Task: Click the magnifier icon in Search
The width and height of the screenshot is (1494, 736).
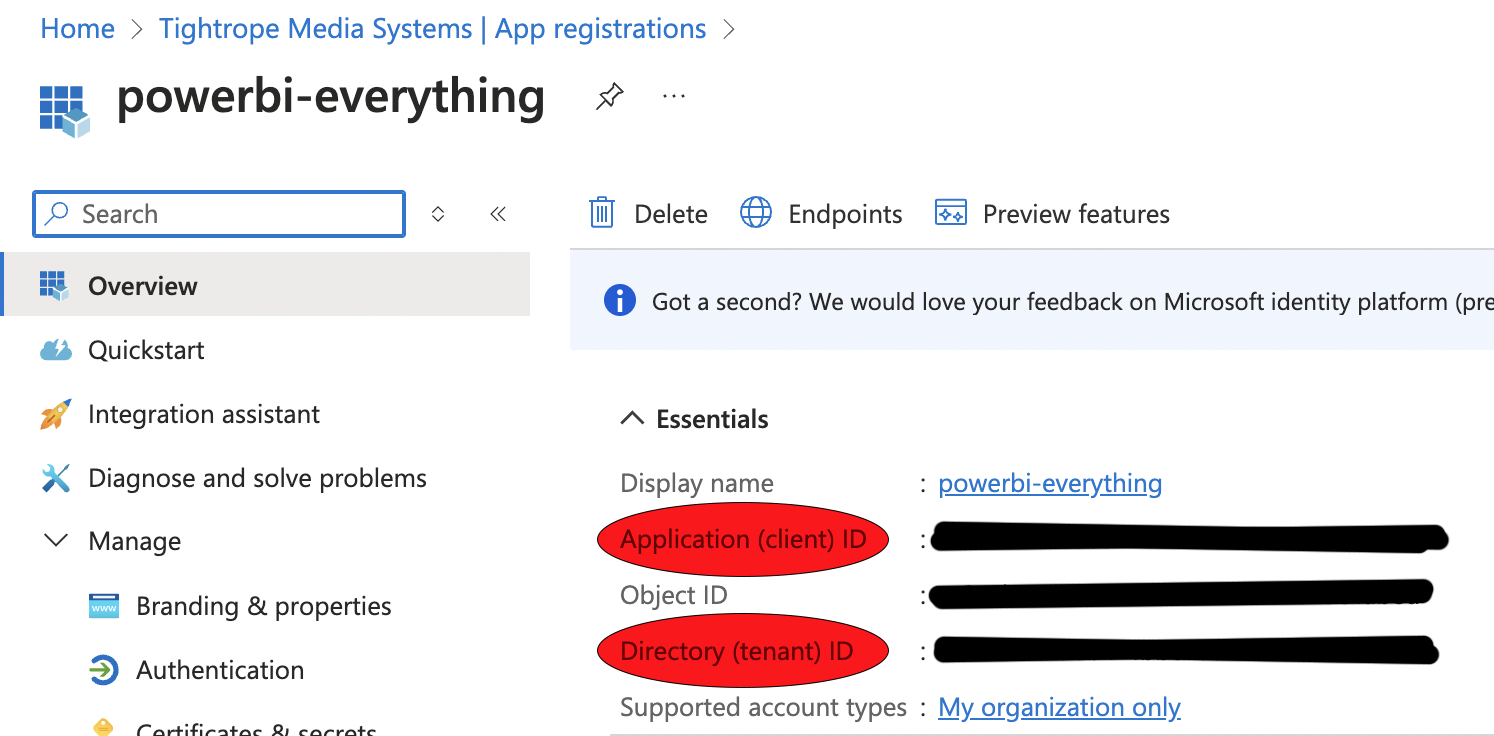Action: click(58, 214)
